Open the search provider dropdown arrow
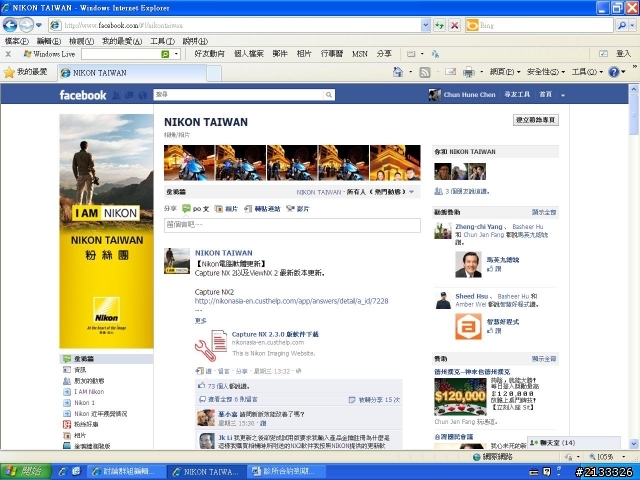Viewport: 640px width, 480px height. (632, 25)
